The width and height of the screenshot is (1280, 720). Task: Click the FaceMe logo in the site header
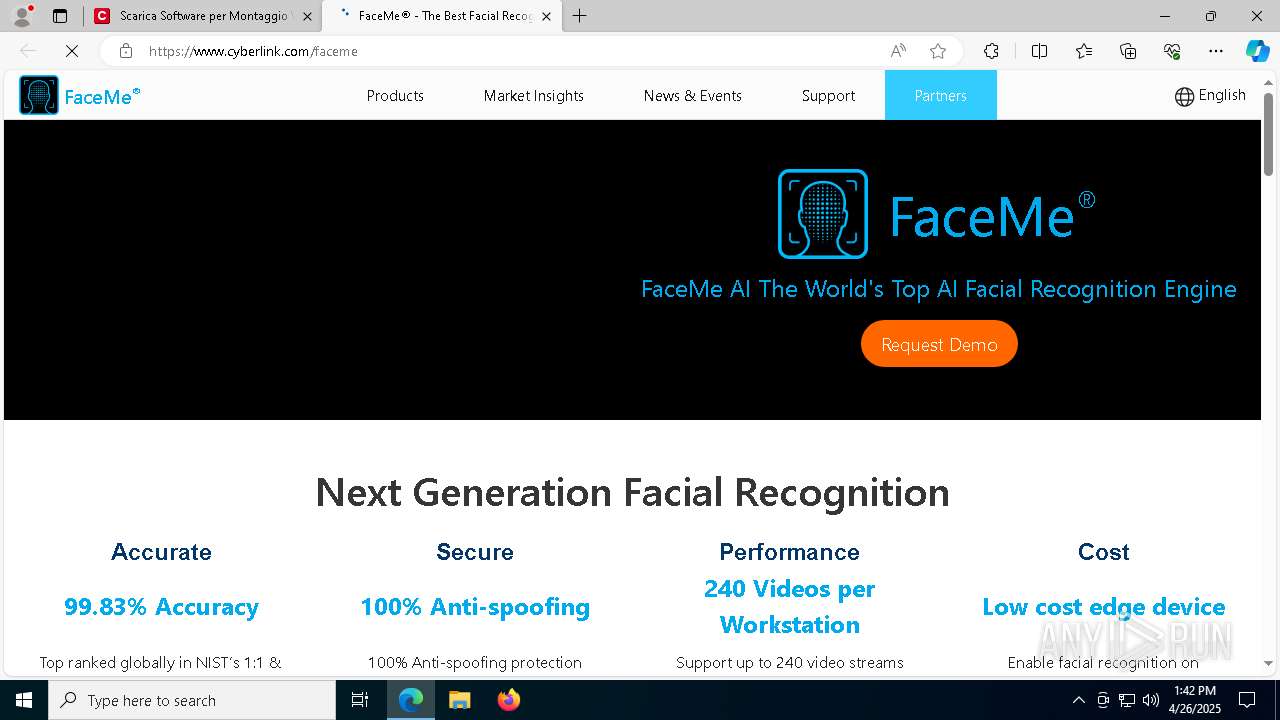click(80, 96)
